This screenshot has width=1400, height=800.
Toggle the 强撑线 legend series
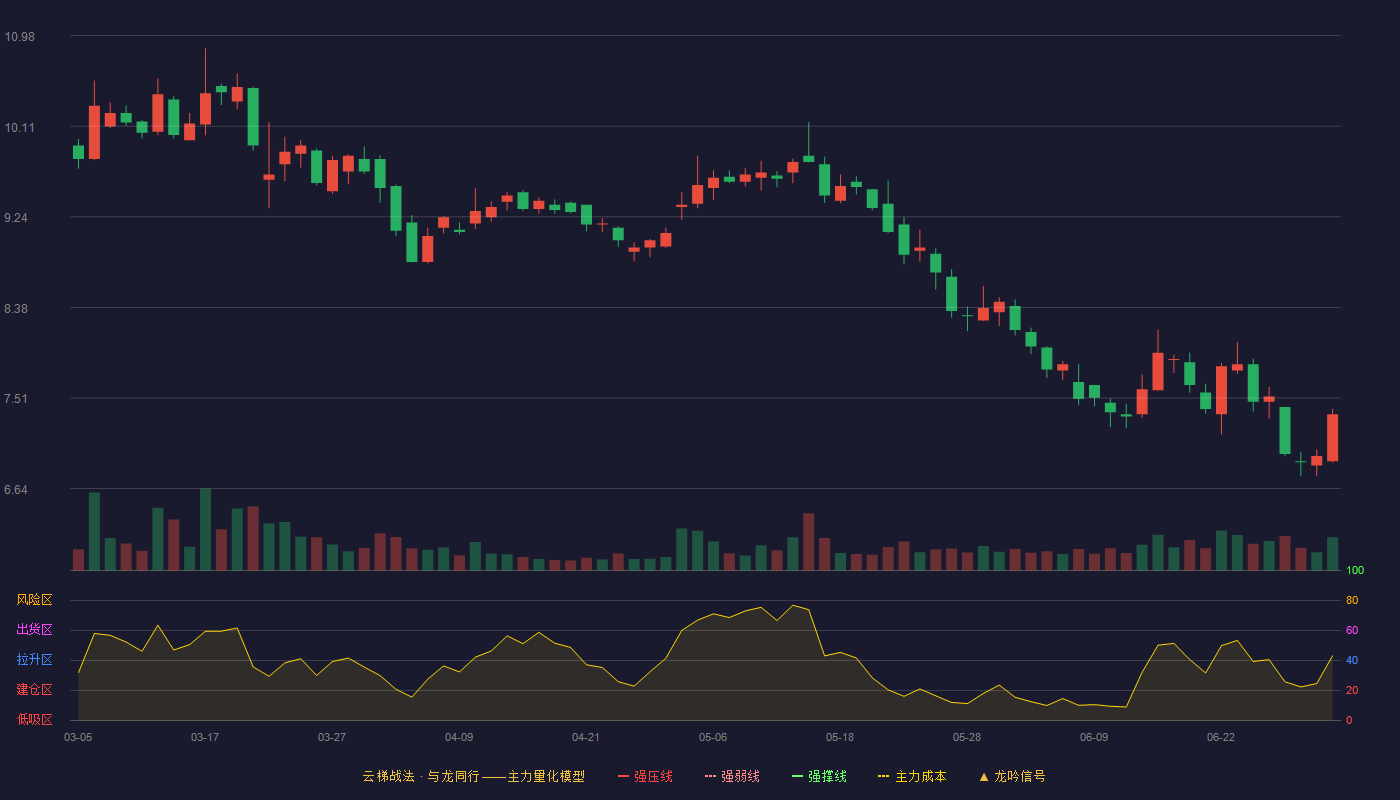click(x=819, y=776)
